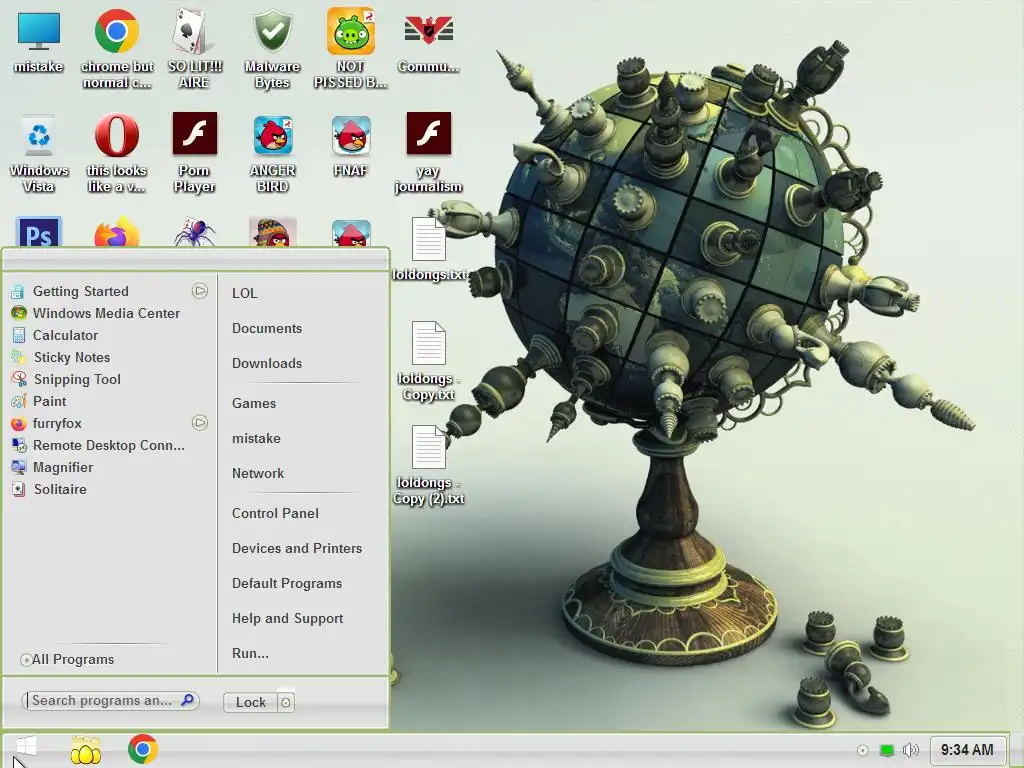
Task: Start Solitaire from Start menu
Action: [x=110, y=489]
